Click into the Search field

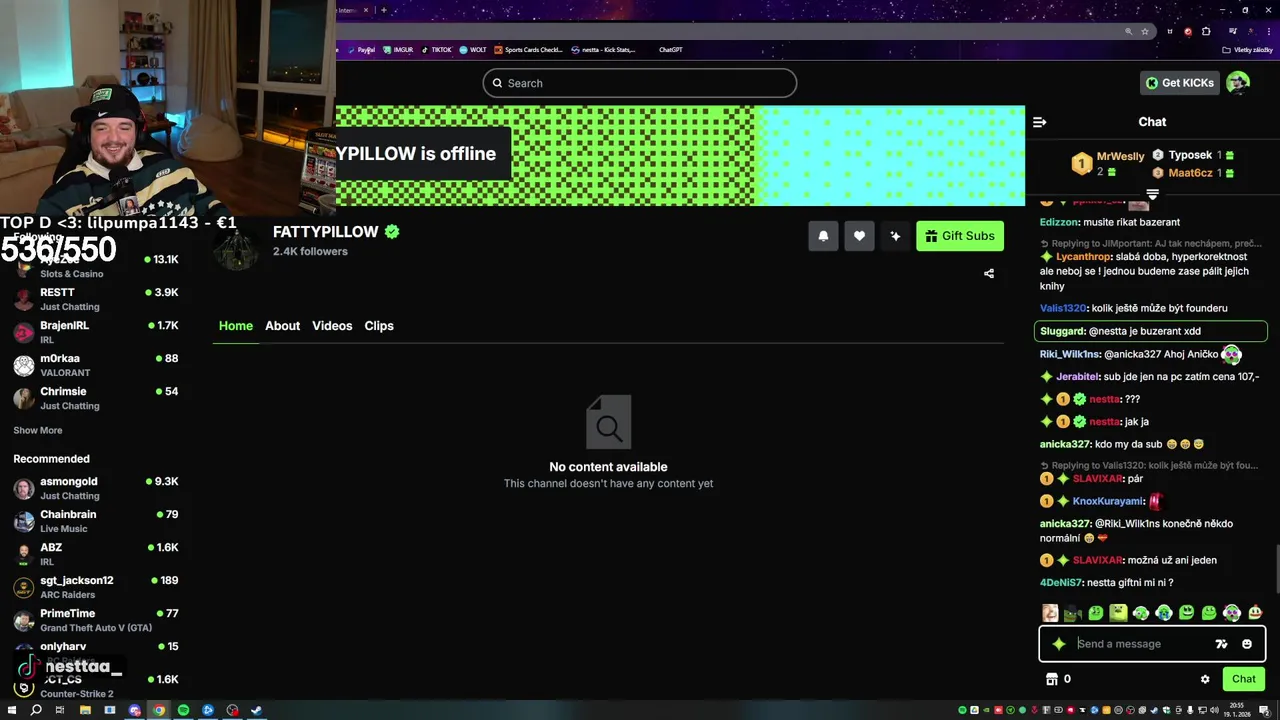click(640, 83)
